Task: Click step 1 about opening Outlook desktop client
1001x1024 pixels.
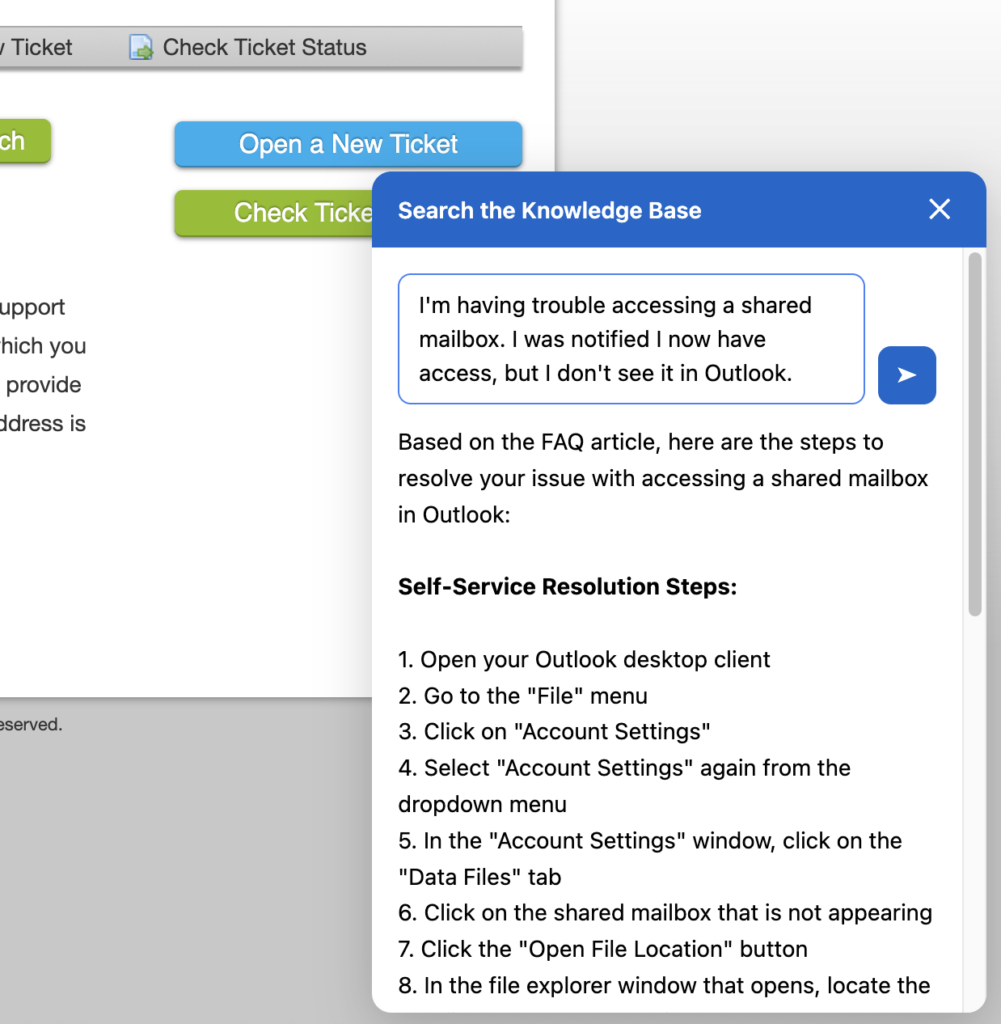Action: click(584, 660)
